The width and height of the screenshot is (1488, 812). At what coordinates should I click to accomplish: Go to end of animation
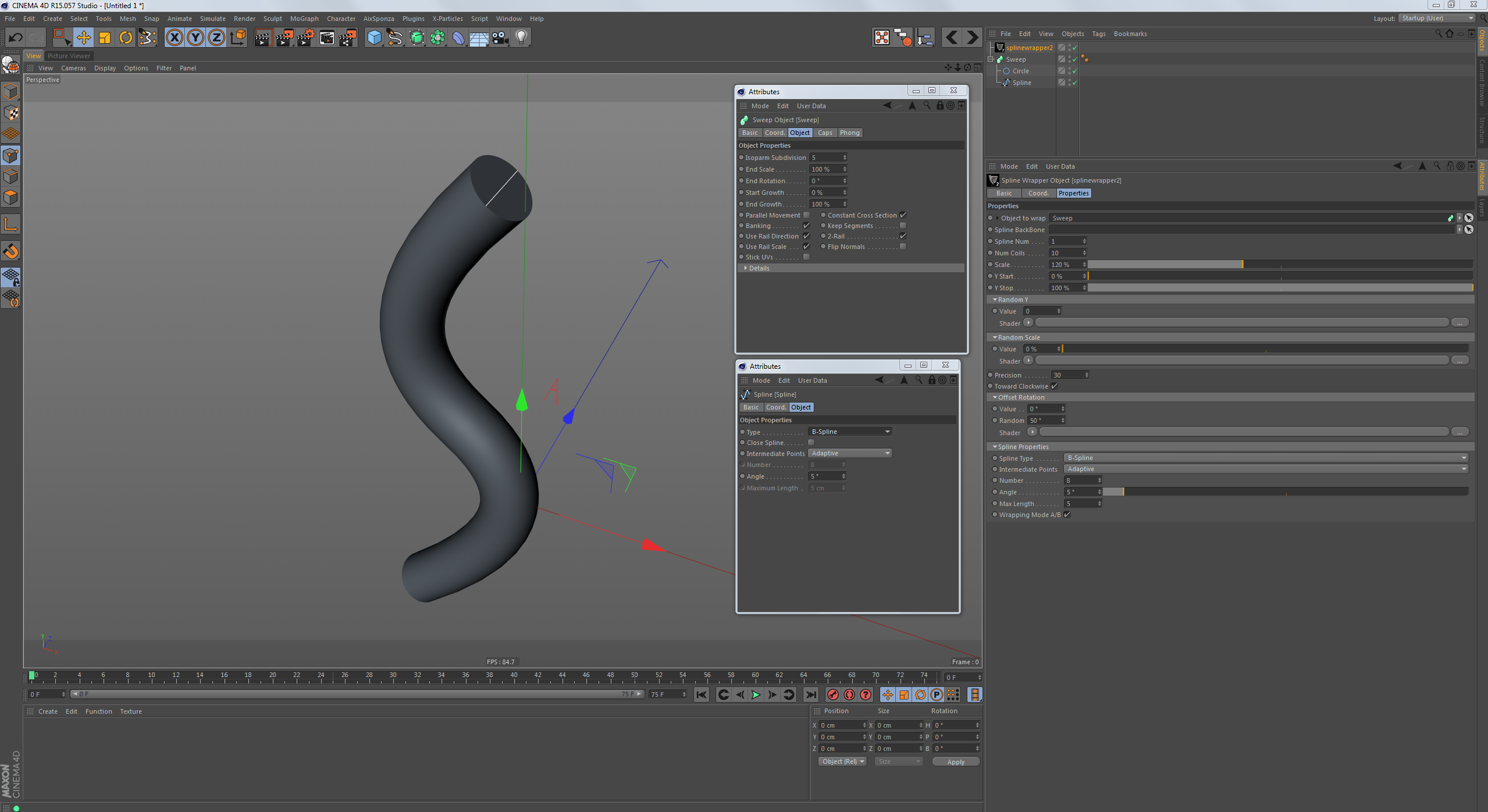click(x=810, y=695)
